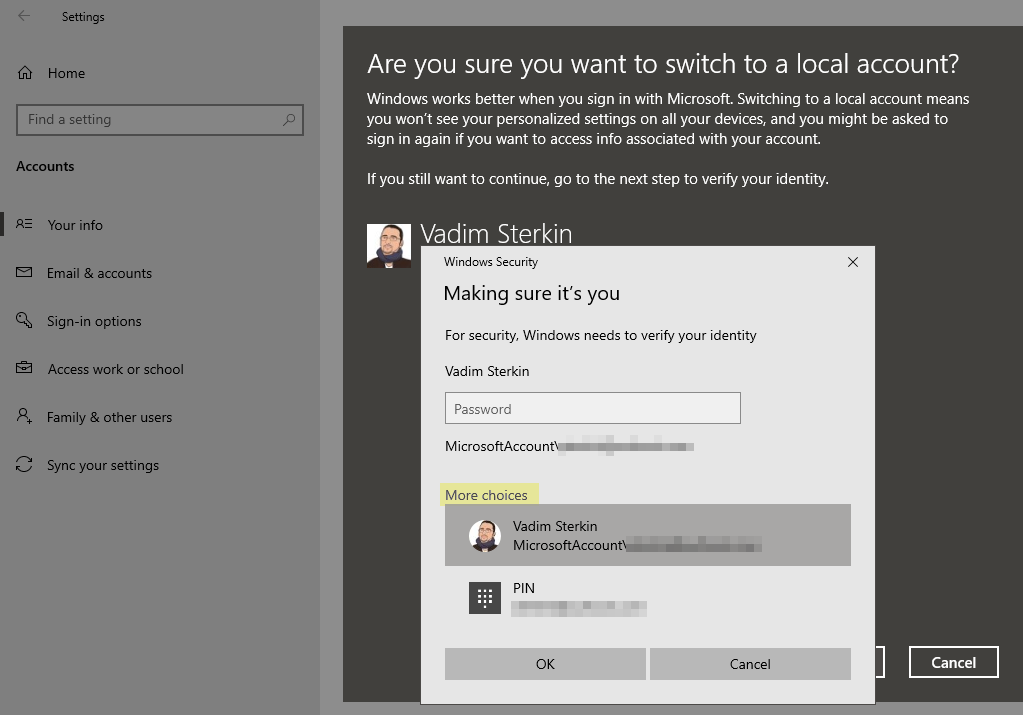
Task: Click avatar in the Microsoft account choice
Action: 485,536
